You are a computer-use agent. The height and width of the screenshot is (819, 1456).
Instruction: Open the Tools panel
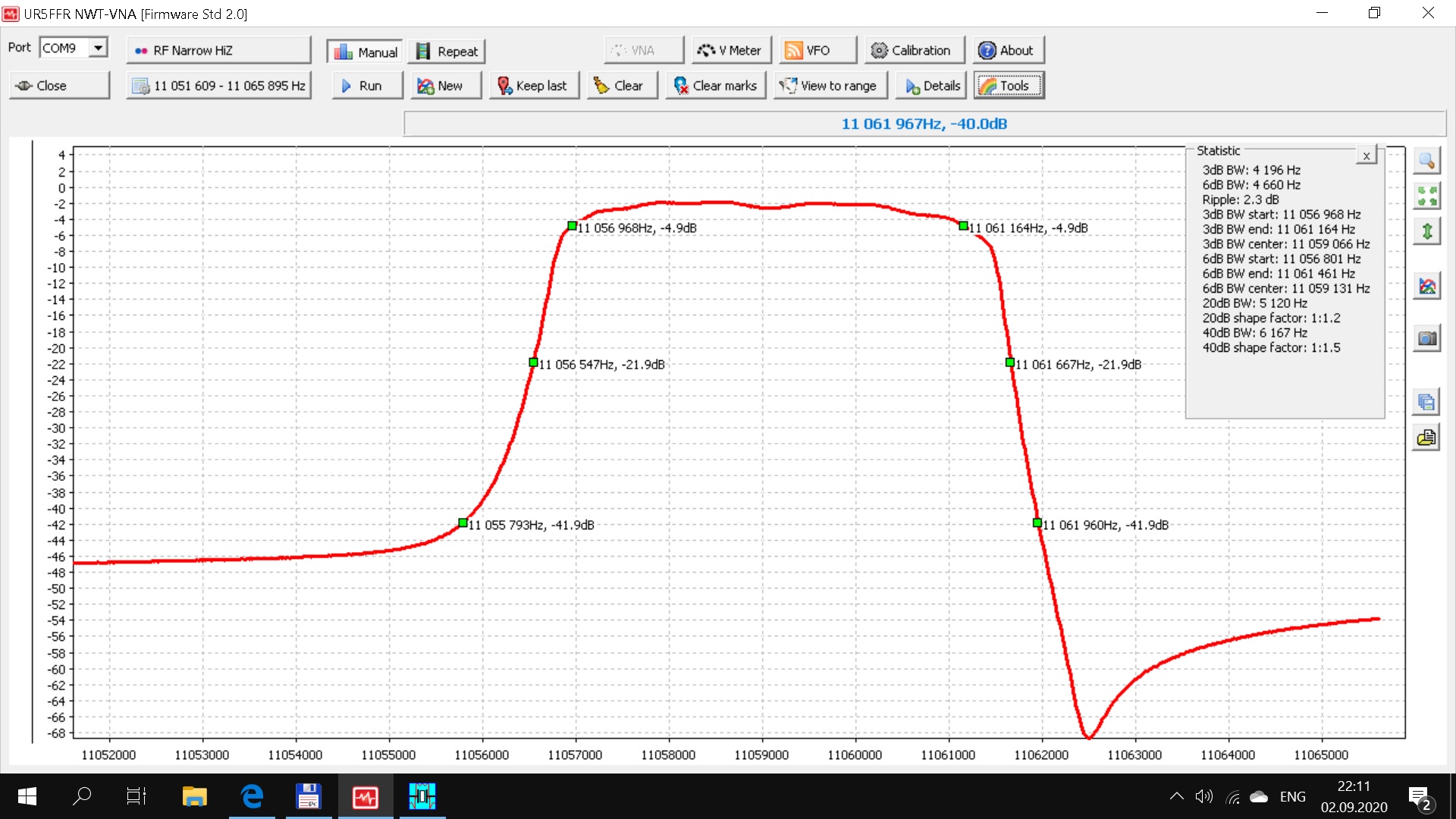(1008, 86)
